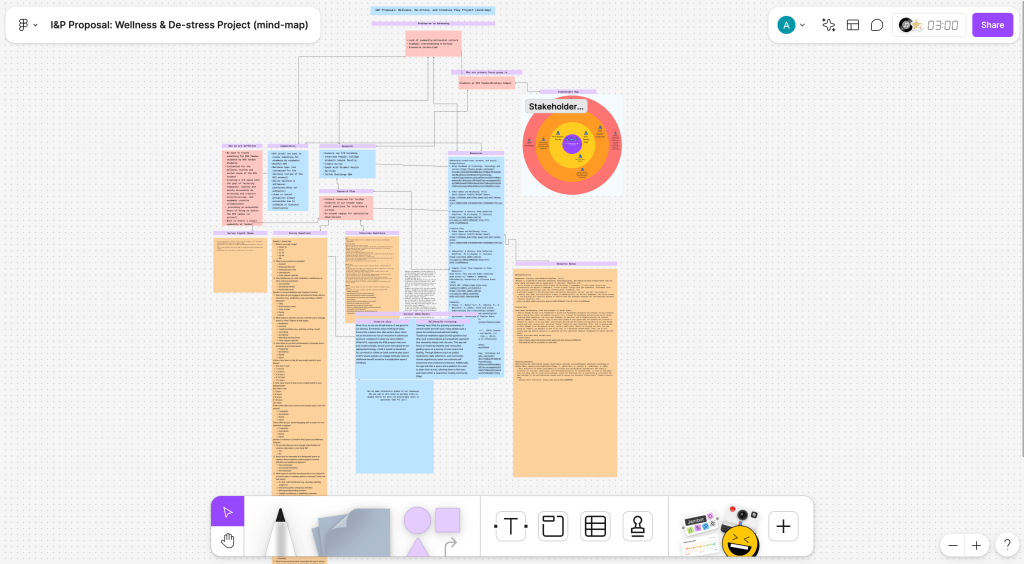1024x564 pixels.
Task: Expand the user avatar dropdown
Action: point(802,25)
